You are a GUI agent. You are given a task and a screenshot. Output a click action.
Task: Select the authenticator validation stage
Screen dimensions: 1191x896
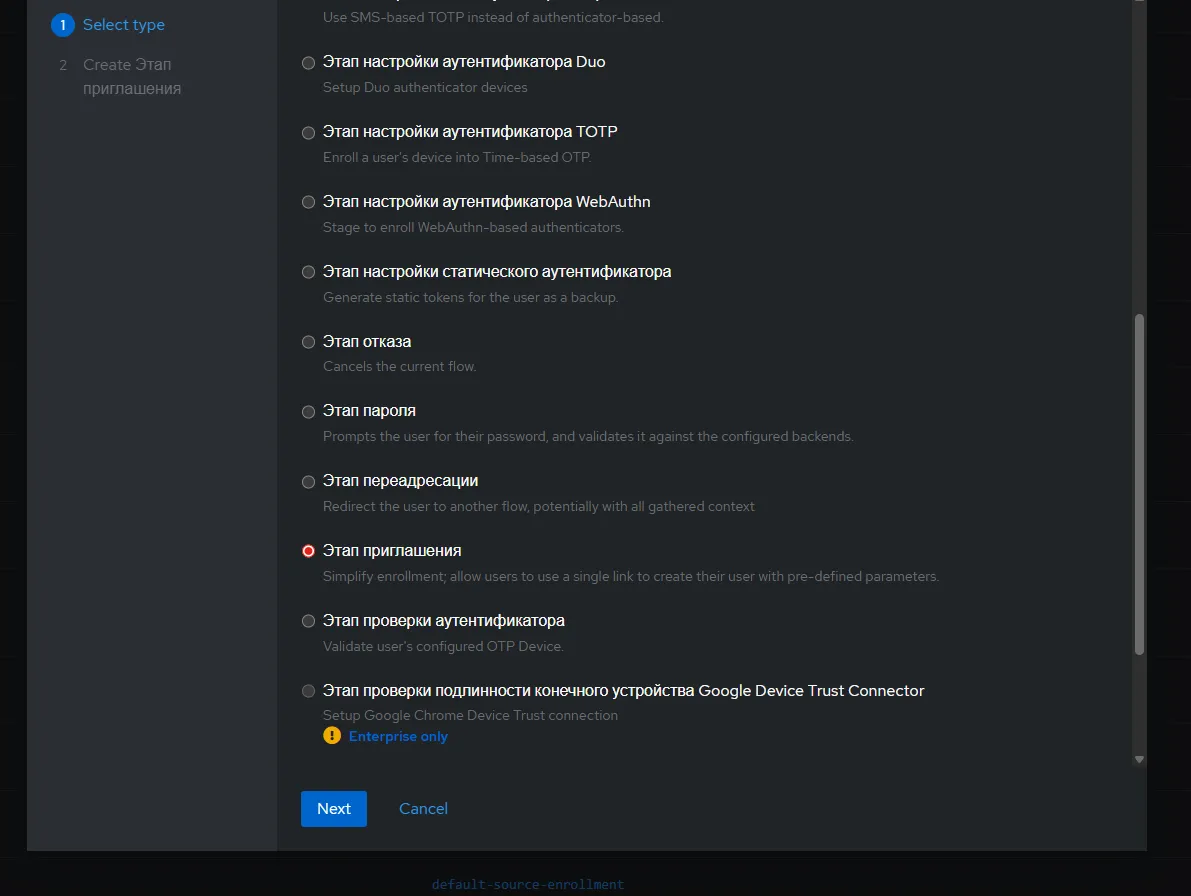coord(308,620)
